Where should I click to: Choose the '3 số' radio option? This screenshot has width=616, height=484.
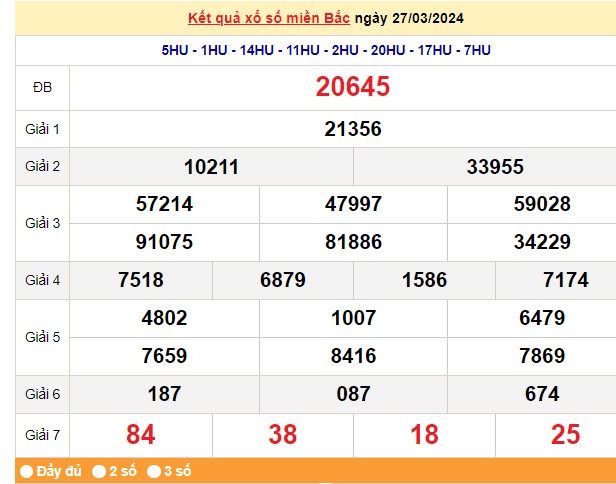pos(154,471)
